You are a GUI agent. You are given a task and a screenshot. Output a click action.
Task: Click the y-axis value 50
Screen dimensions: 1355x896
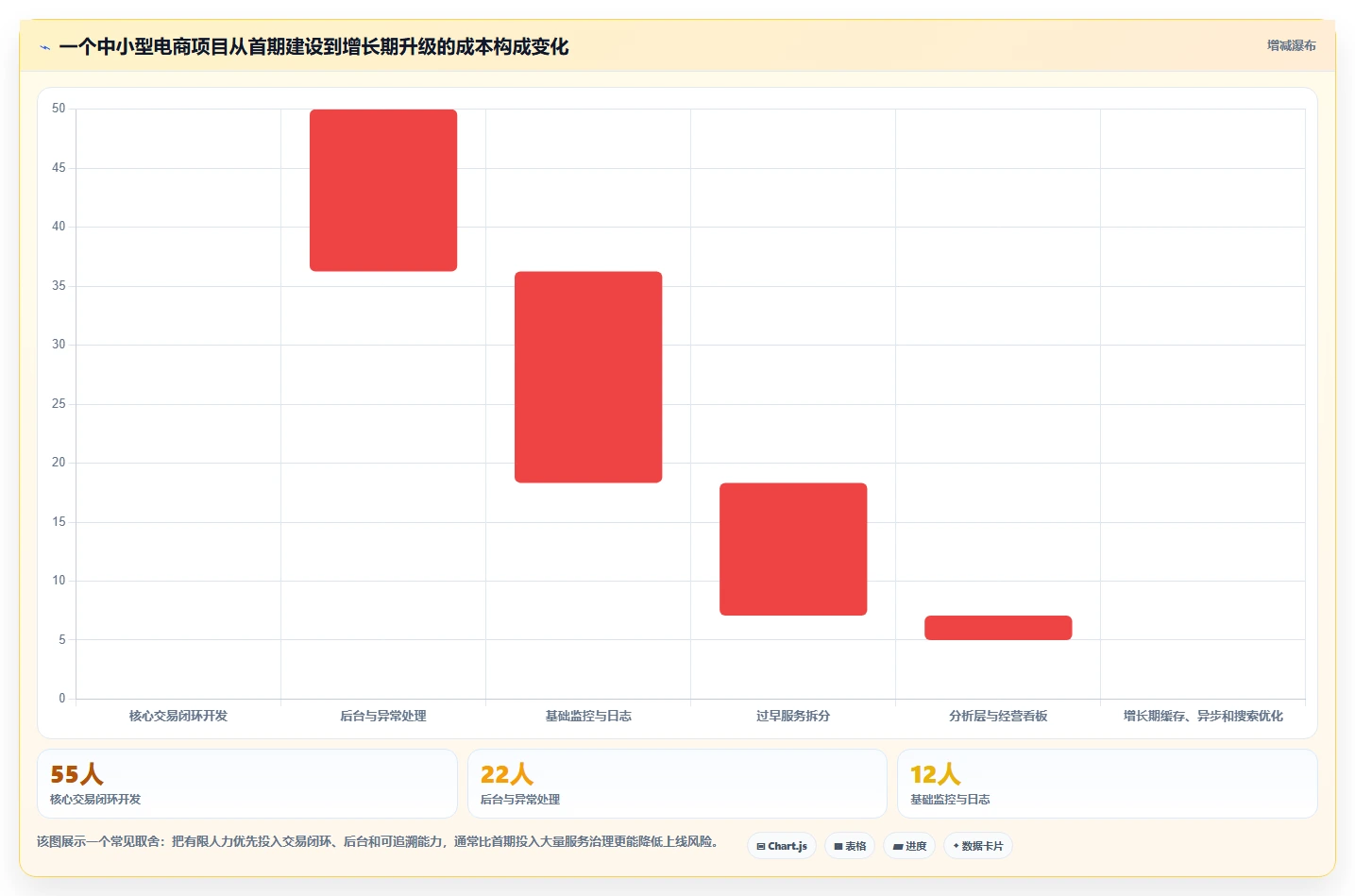[x=59, y=109]
